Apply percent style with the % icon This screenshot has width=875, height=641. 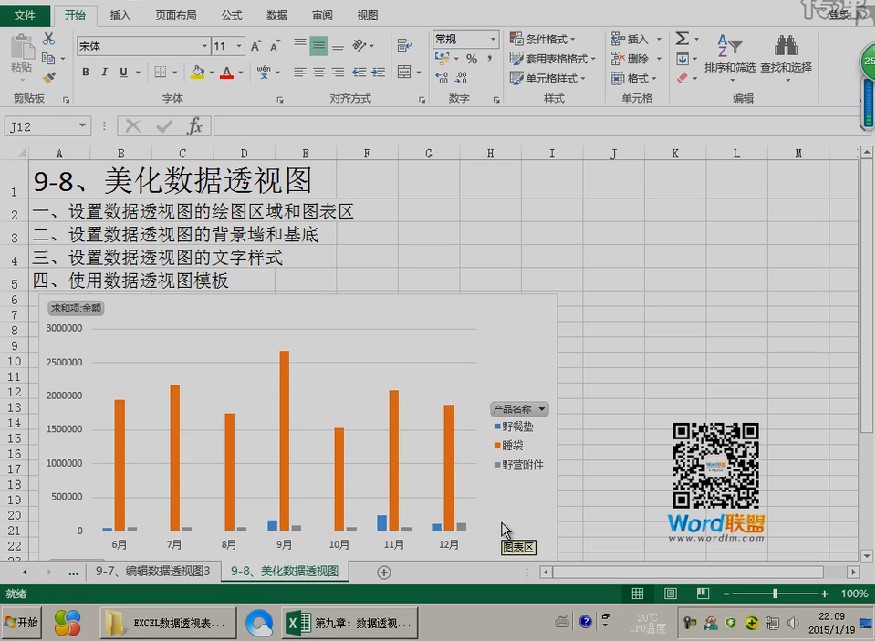pos(472,59)
